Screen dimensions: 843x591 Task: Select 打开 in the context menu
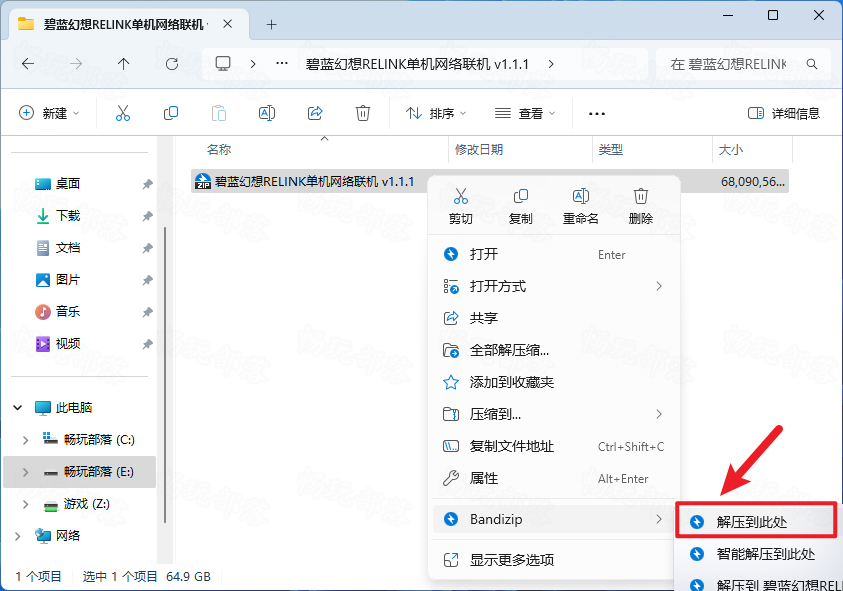pyautogui.click(x=555, y=254)
